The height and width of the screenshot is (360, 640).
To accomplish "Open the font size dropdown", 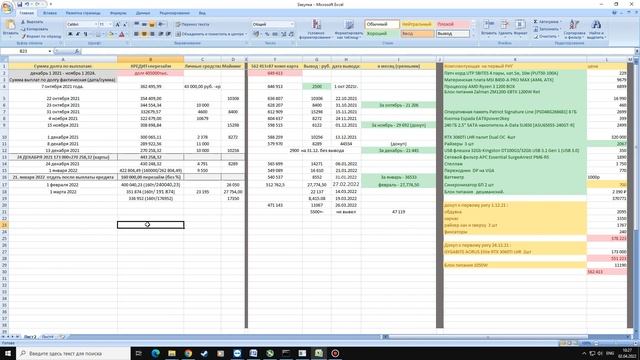I will (x=110, y=24).
